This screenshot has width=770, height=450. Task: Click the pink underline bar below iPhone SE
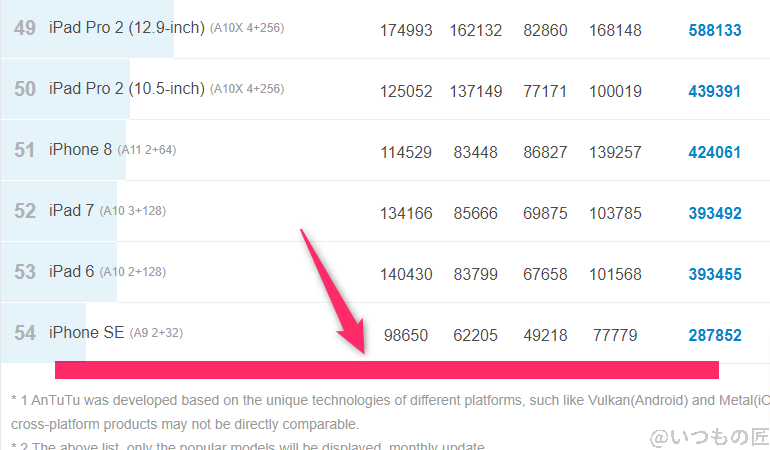[387, 370]
